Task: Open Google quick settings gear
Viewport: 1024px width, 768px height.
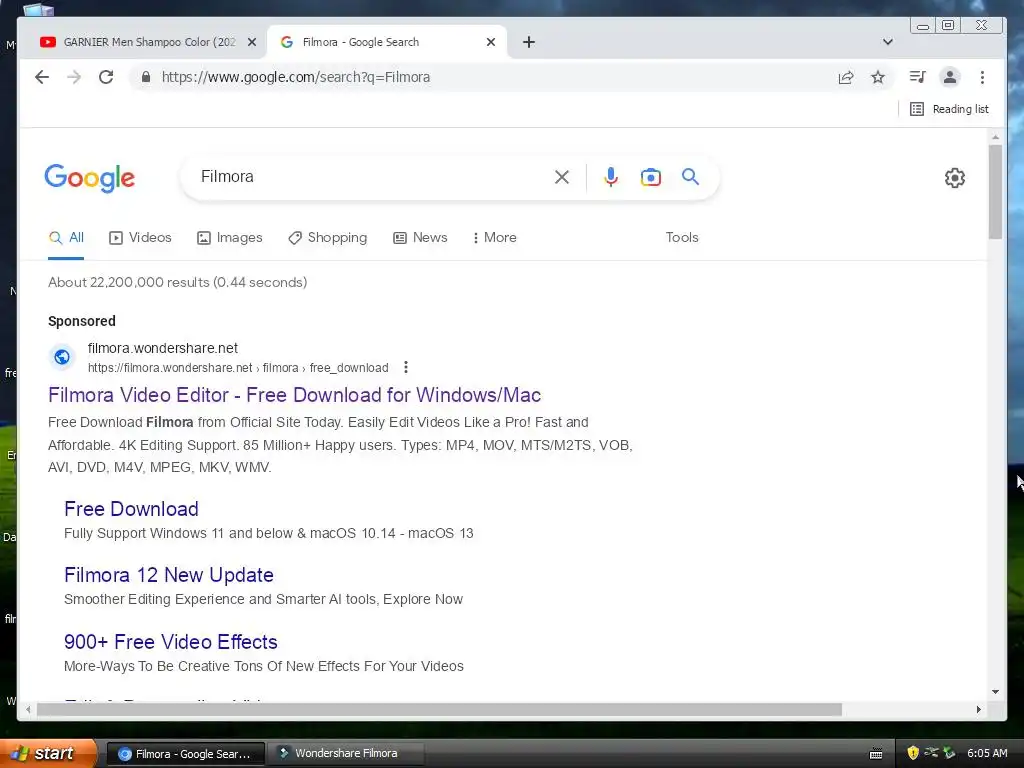Action: 955,178
